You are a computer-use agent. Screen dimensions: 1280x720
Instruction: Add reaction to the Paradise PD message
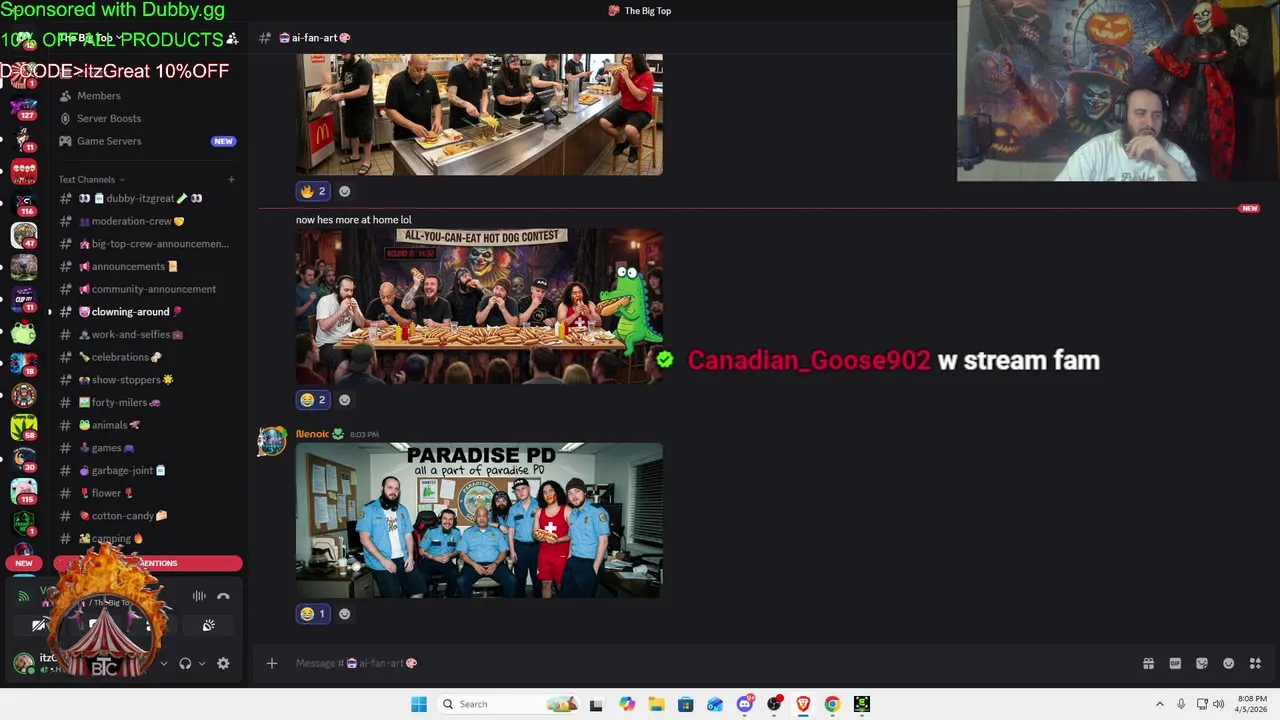[344, 614]
